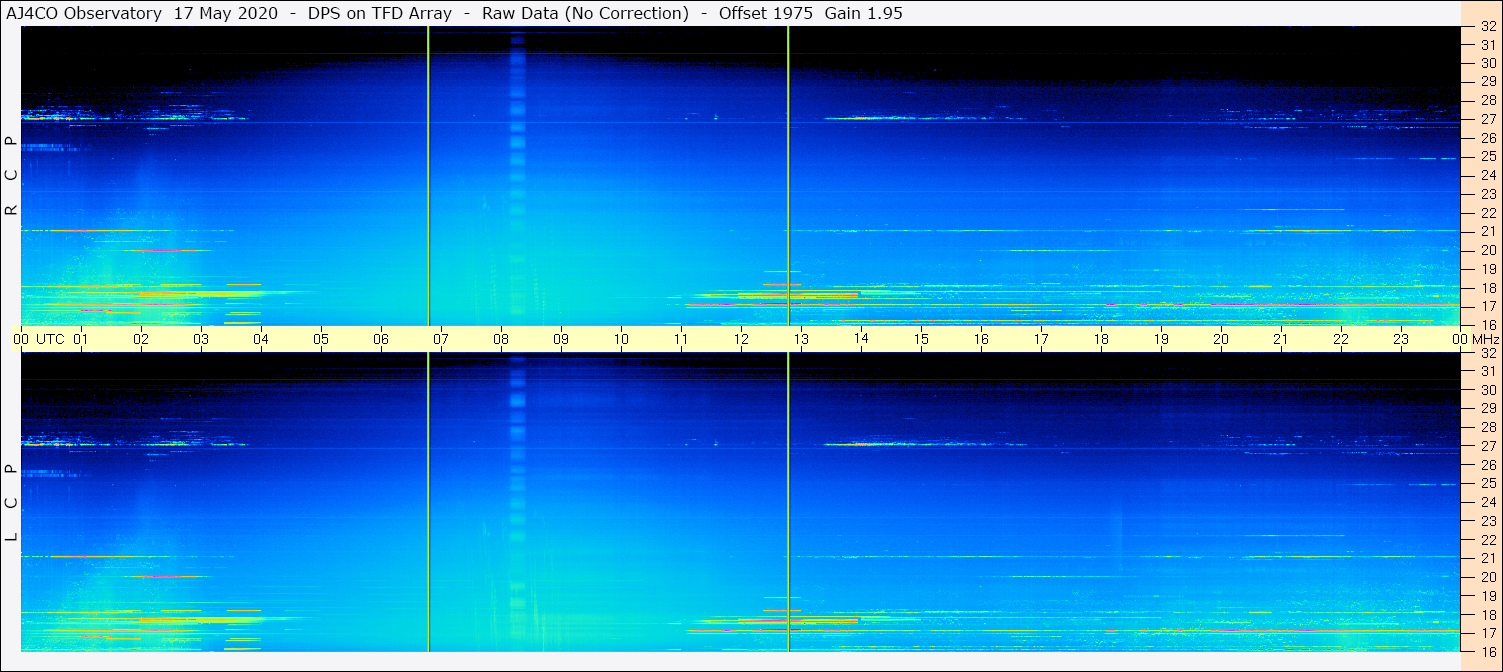Click the '13' hour label on time axis

tap(801, 339)
